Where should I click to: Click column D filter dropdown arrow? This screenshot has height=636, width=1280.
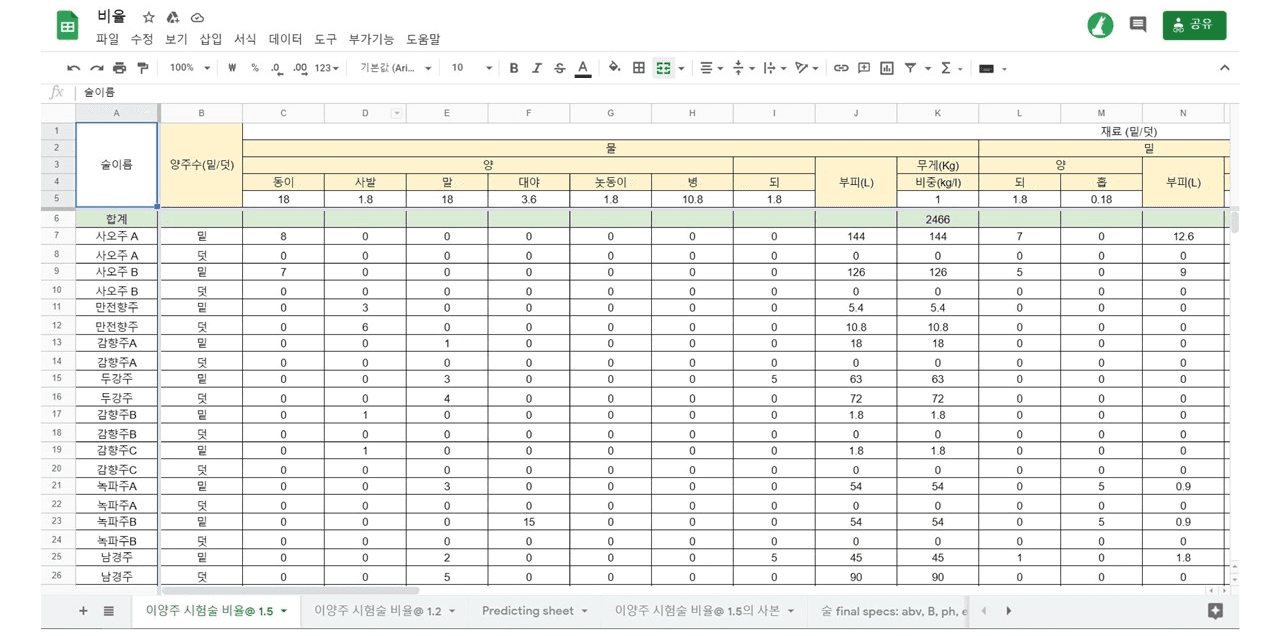396,113
